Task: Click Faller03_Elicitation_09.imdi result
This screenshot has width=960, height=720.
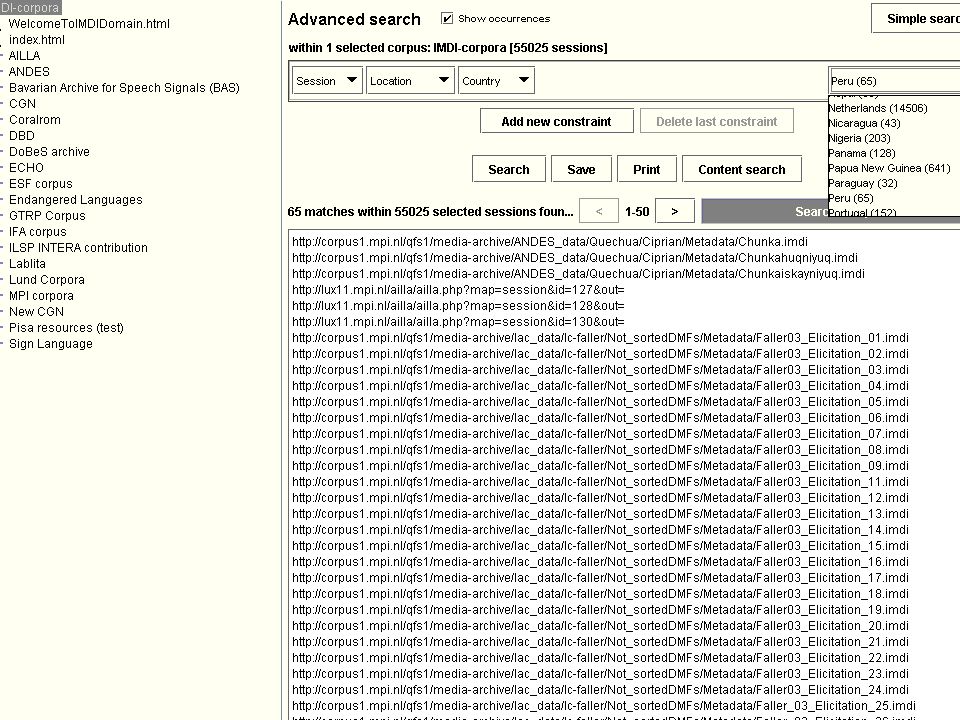Action: (x=601, y=466)
